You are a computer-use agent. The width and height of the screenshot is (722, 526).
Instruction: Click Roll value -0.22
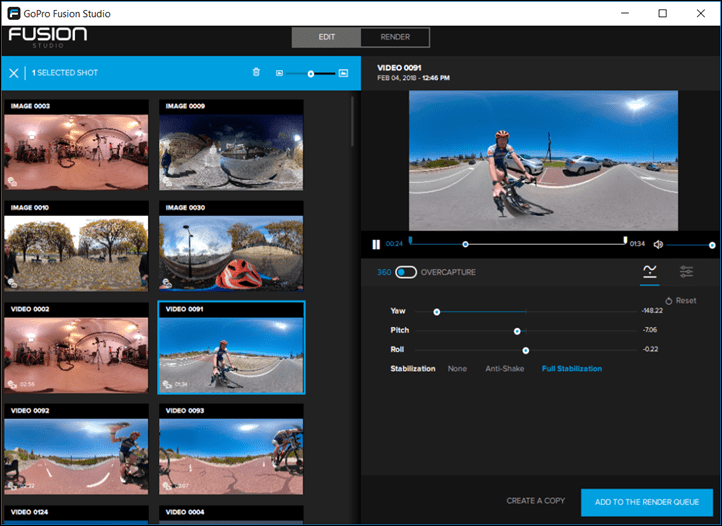tap(650, 349)
